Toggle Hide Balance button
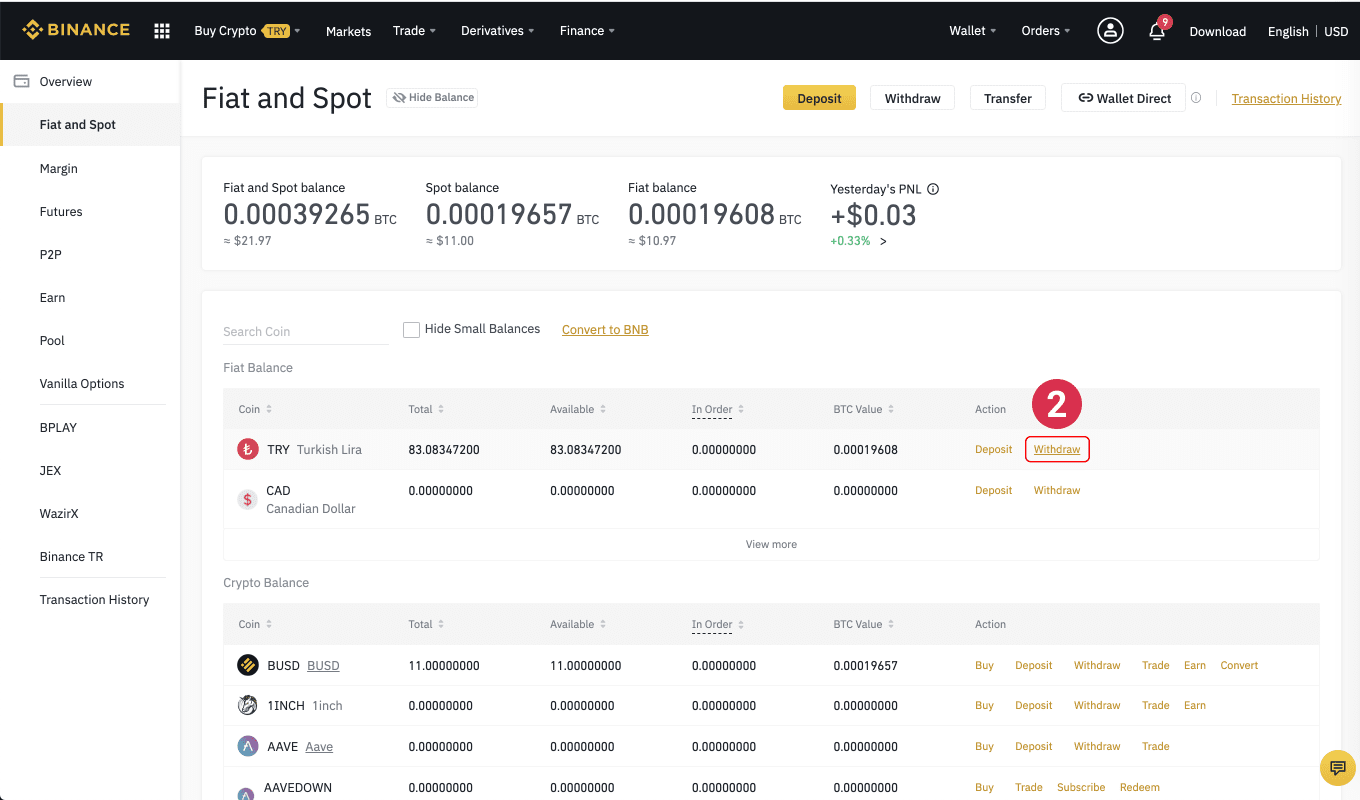Screen dimensions: 1360x800 pos(432,97)
